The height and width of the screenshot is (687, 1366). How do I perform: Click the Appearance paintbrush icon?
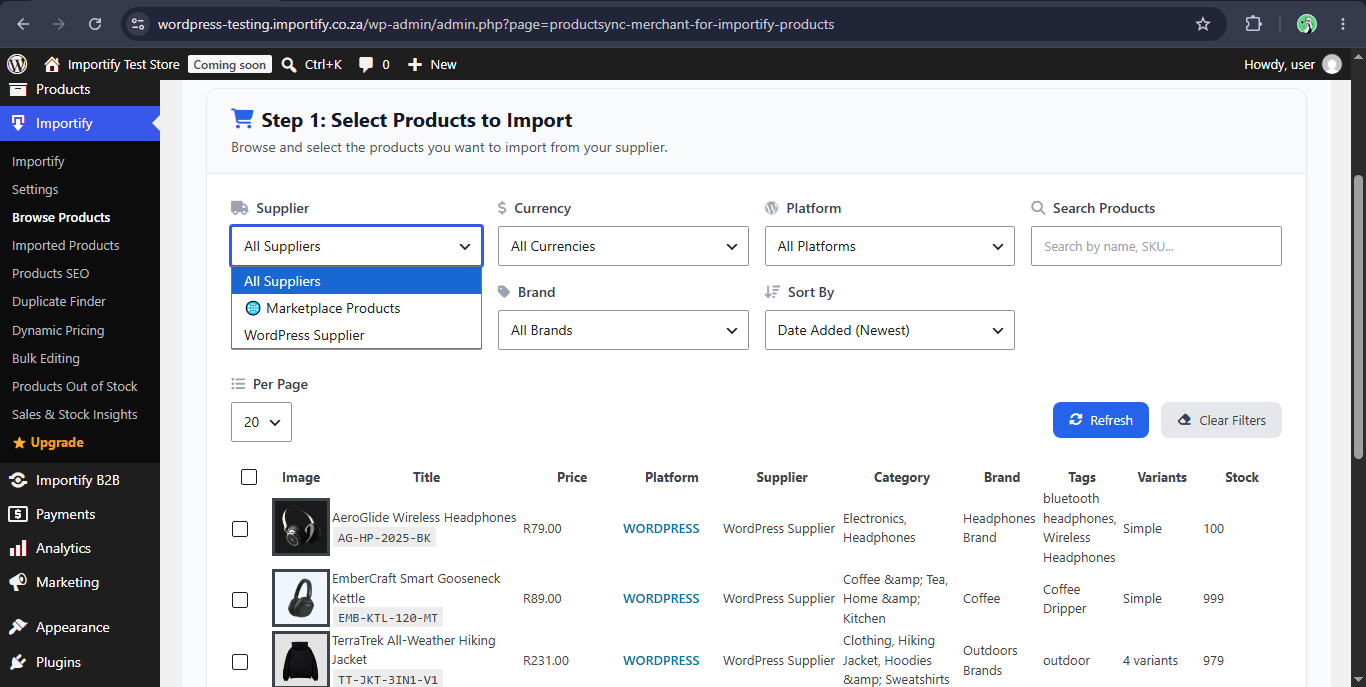click(18, 627)
